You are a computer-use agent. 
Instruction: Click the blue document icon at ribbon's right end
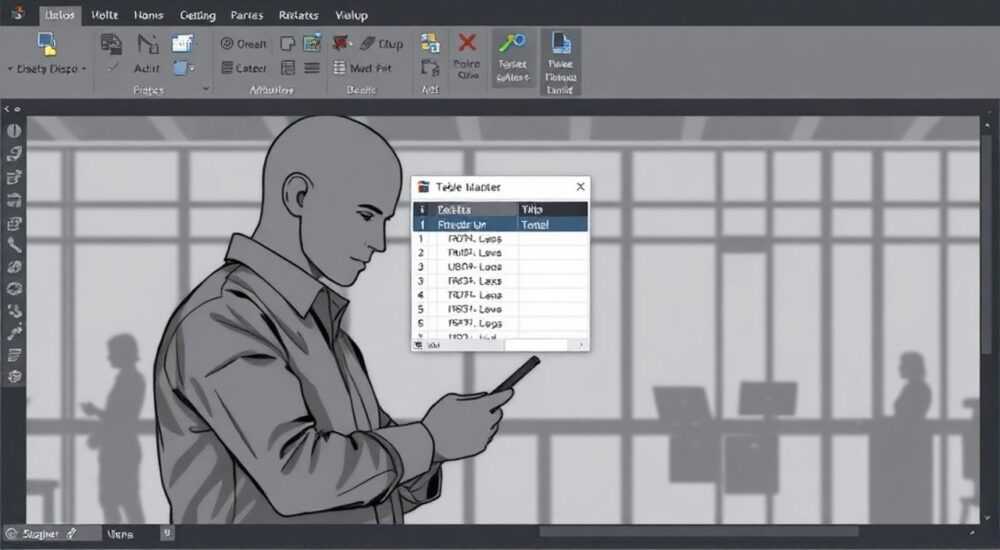click(561, 43)
